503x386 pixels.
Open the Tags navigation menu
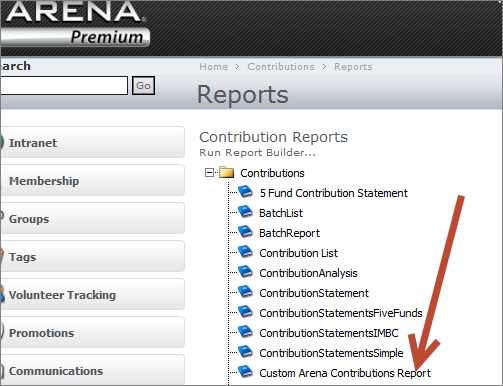pos(92,256)
